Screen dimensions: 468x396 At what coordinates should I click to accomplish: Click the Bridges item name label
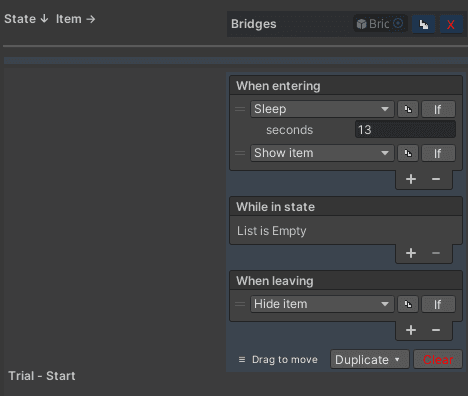point(254,24)
